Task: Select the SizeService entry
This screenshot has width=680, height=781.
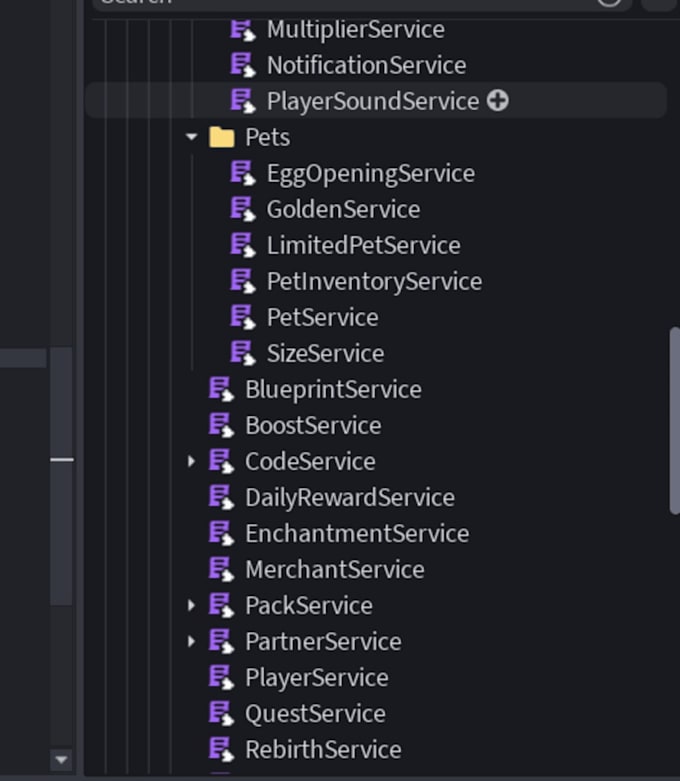Action: click(x=325, y=353)
